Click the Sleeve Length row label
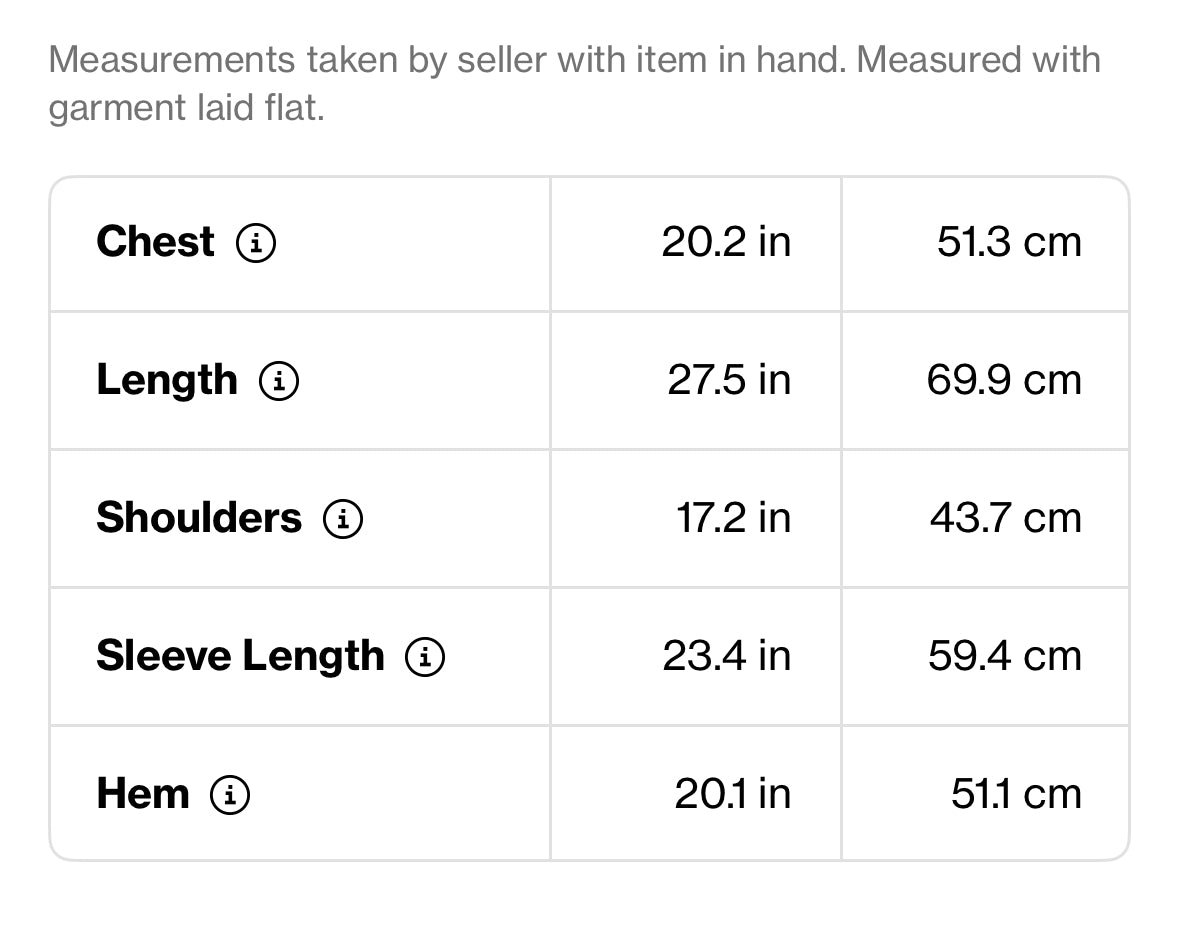 241,656
